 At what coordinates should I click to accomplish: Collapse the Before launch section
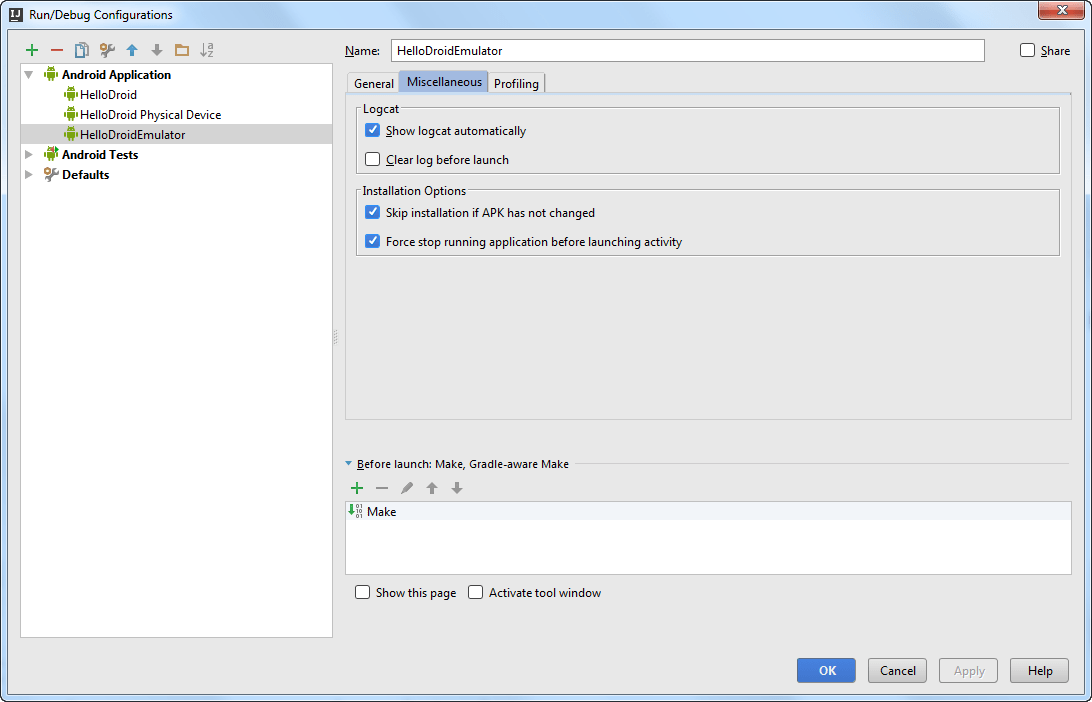(x=349, y=464)
